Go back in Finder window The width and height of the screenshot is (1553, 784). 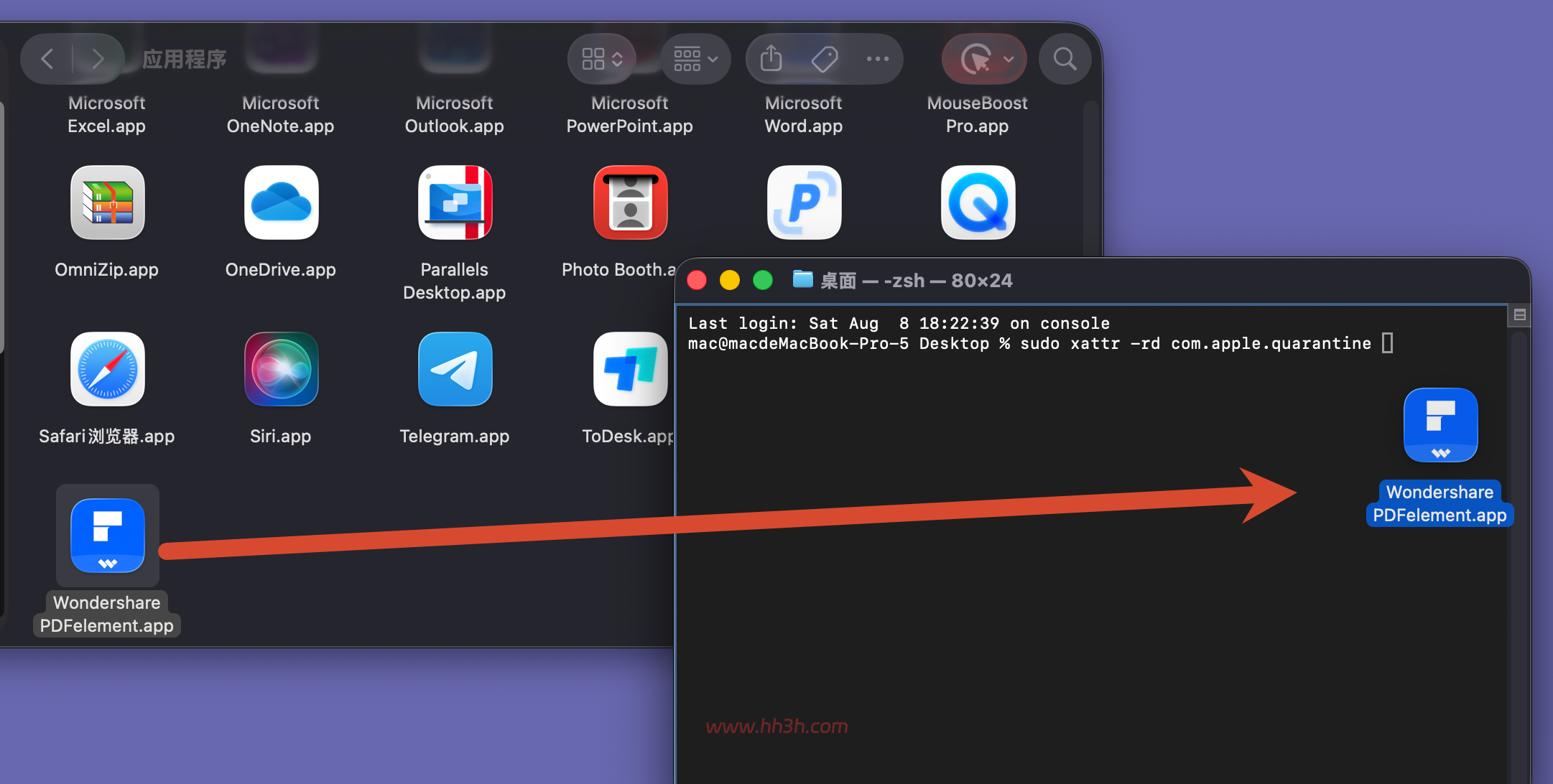pos(47,59)
